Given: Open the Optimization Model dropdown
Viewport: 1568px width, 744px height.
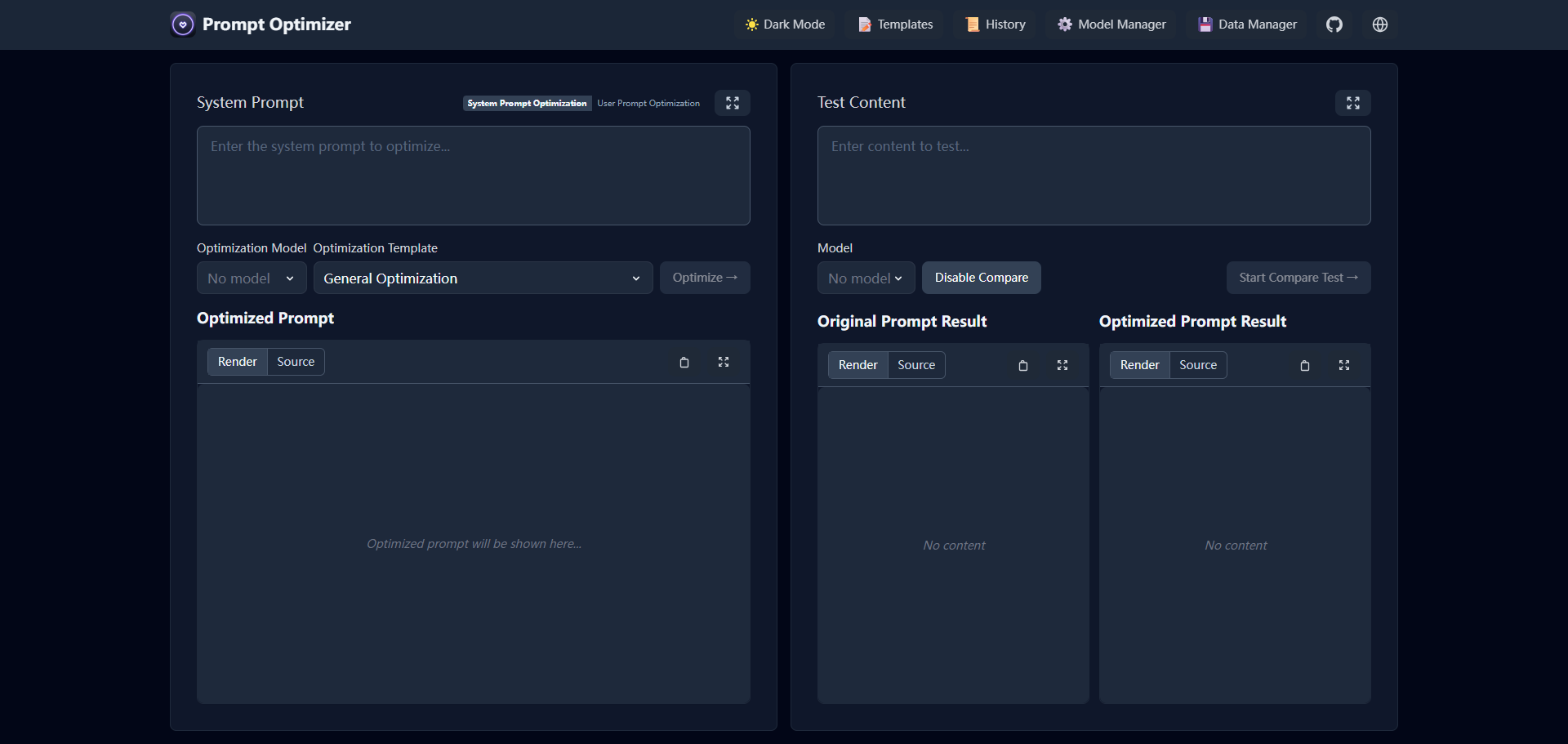Looking at the screenshot, I should point(251,278).
